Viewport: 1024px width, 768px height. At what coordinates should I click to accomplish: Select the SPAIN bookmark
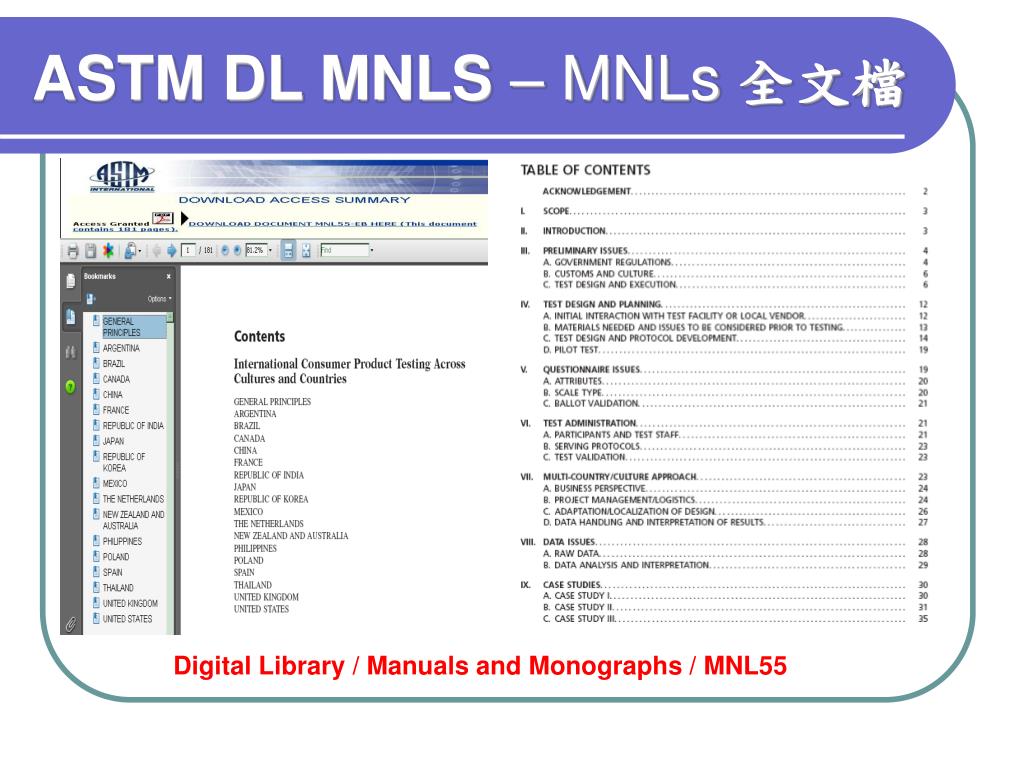tap(112, 573)
